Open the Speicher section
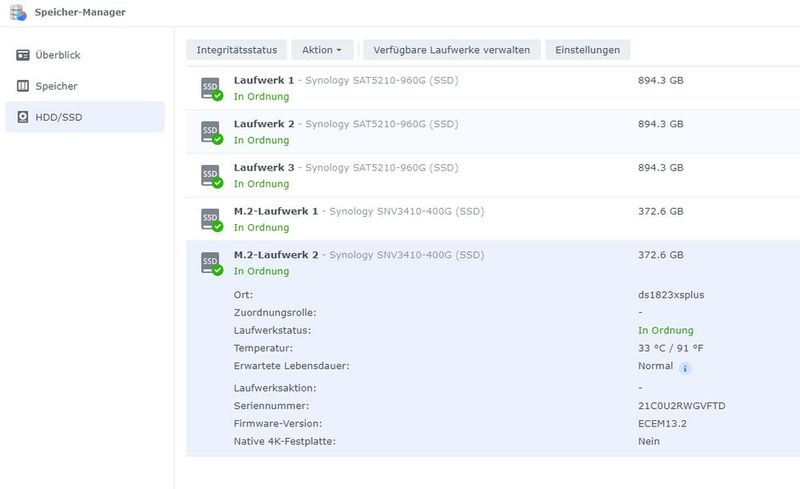The width and height of the screenshot is (800, 489). (85, 86)
